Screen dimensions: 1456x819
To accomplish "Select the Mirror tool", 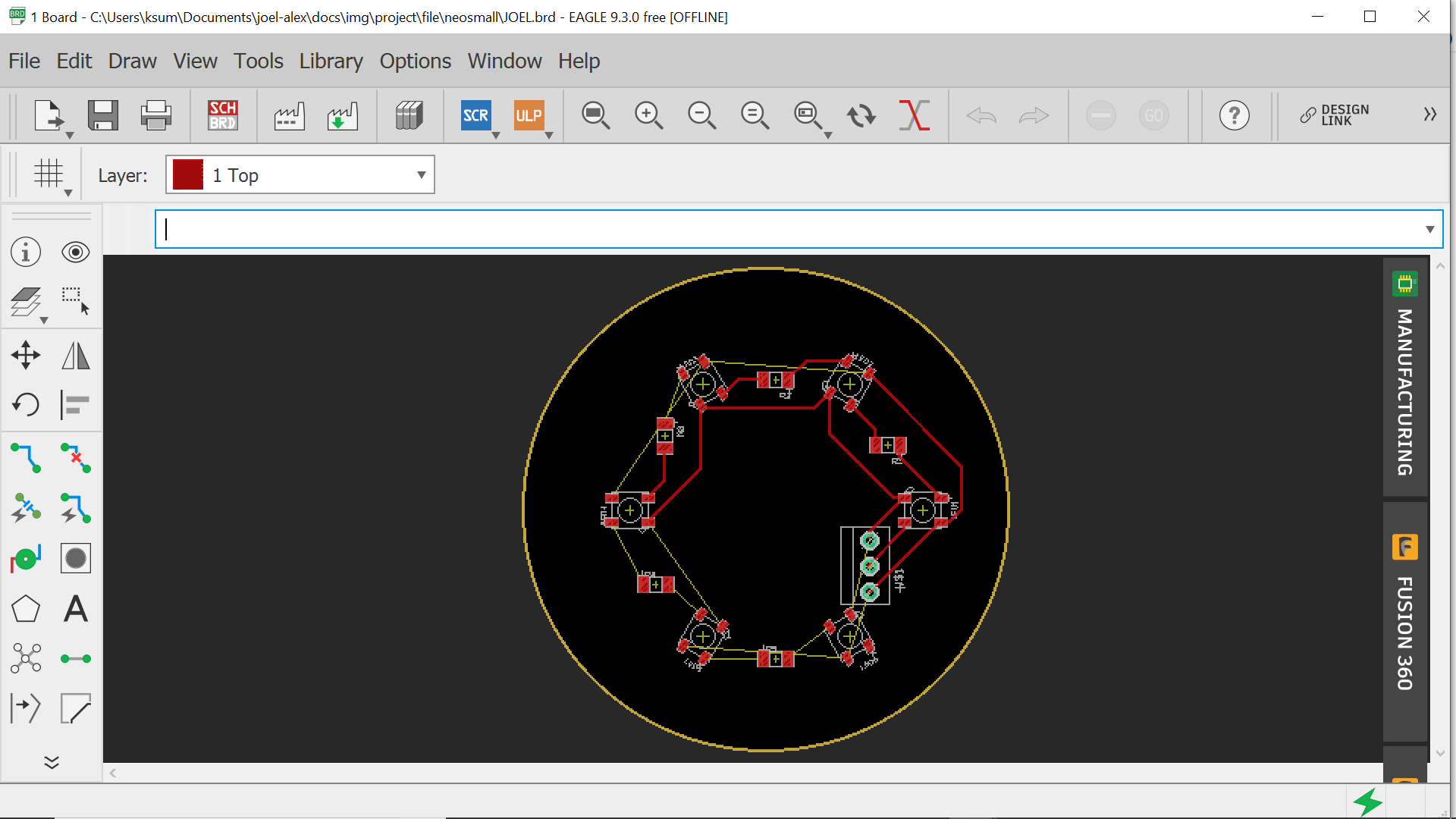I will tap(75, 355).
